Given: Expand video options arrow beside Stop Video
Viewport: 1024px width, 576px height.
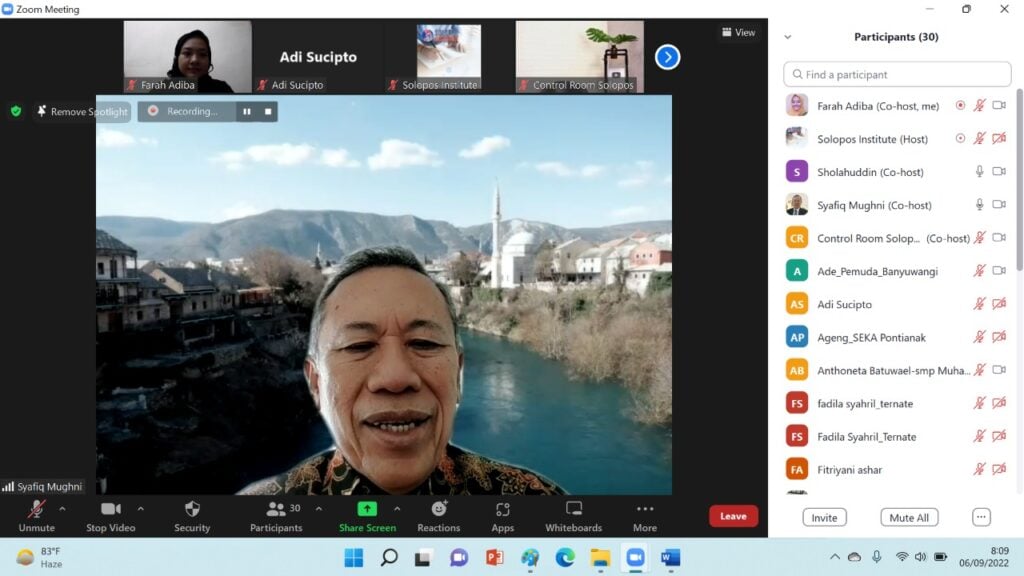Looking at the screenshot, I should 140,509.
